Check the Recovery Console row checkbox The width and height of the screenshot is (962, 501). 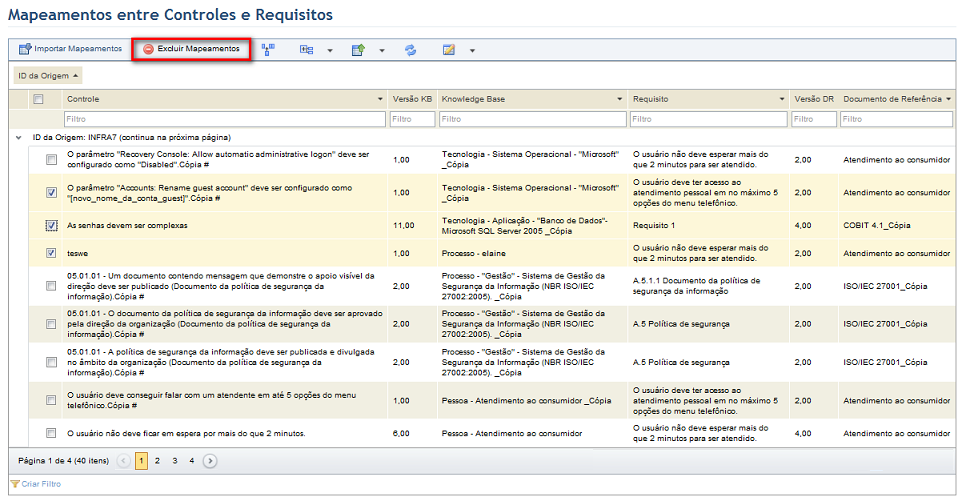click(51, 159)
